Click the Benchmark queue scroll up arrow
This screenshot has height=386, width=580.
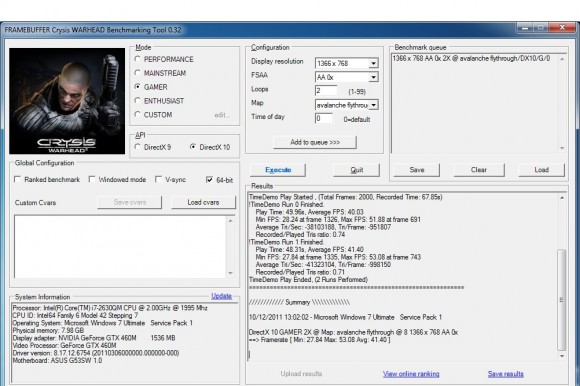point(562,59)
